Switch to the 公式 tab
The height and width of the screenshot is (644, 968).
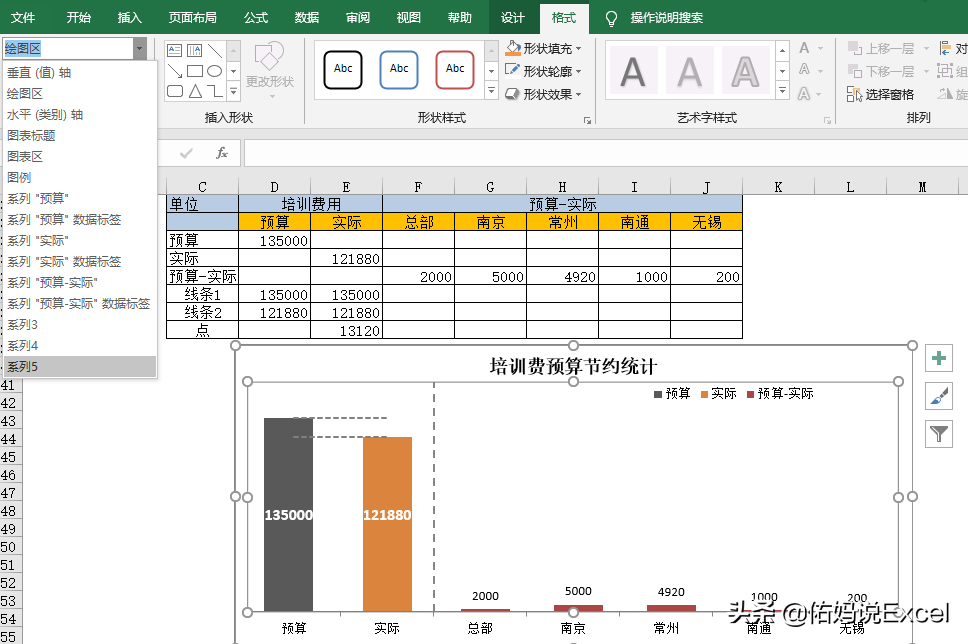click(256, 17)
